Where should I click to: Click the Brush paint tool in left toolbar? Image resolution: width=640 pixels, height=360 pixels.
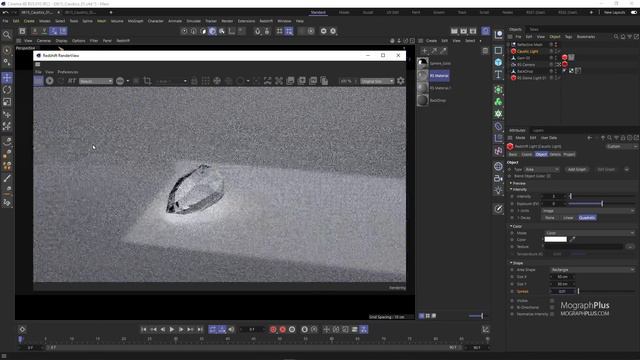coord(7,178)
